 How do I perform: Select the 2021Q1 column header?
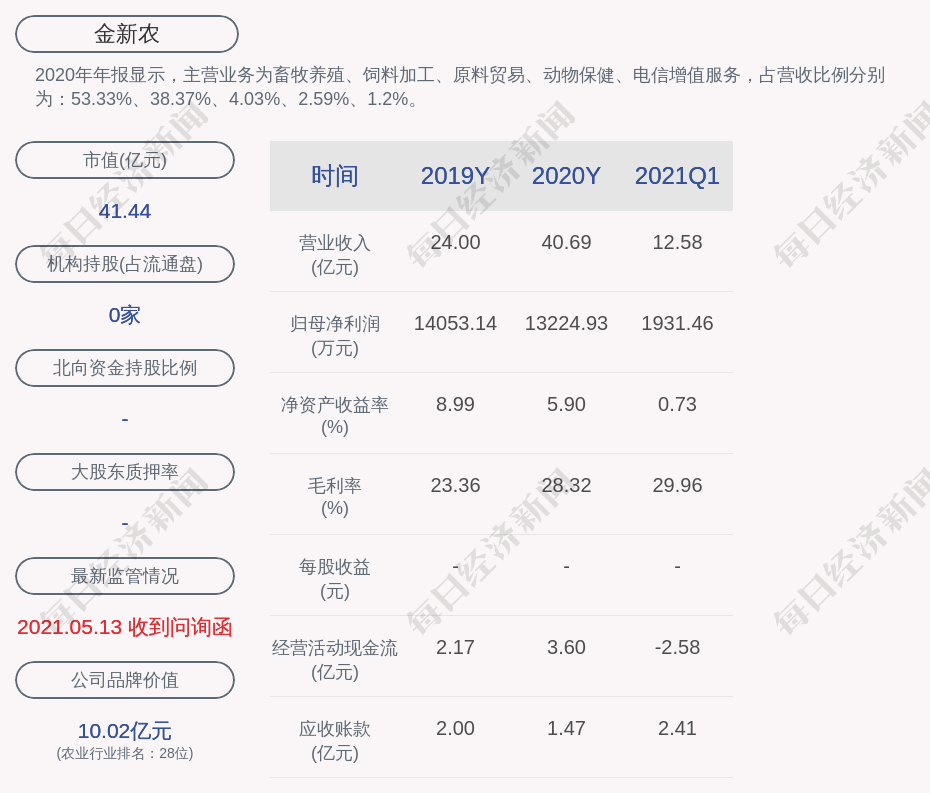pos(677,176)
